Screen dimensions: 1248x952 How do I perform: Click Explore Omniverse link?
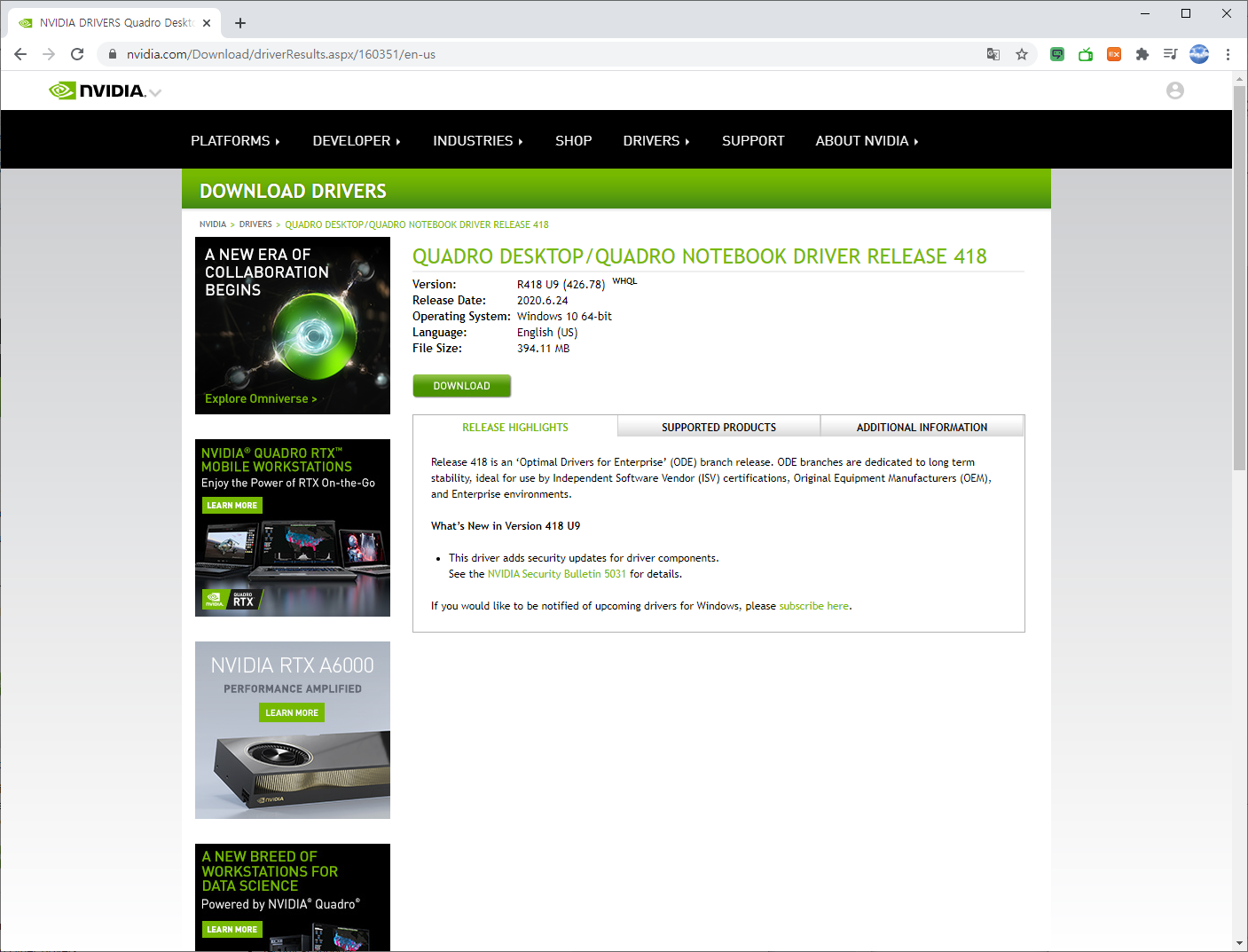tap(261, 399)
